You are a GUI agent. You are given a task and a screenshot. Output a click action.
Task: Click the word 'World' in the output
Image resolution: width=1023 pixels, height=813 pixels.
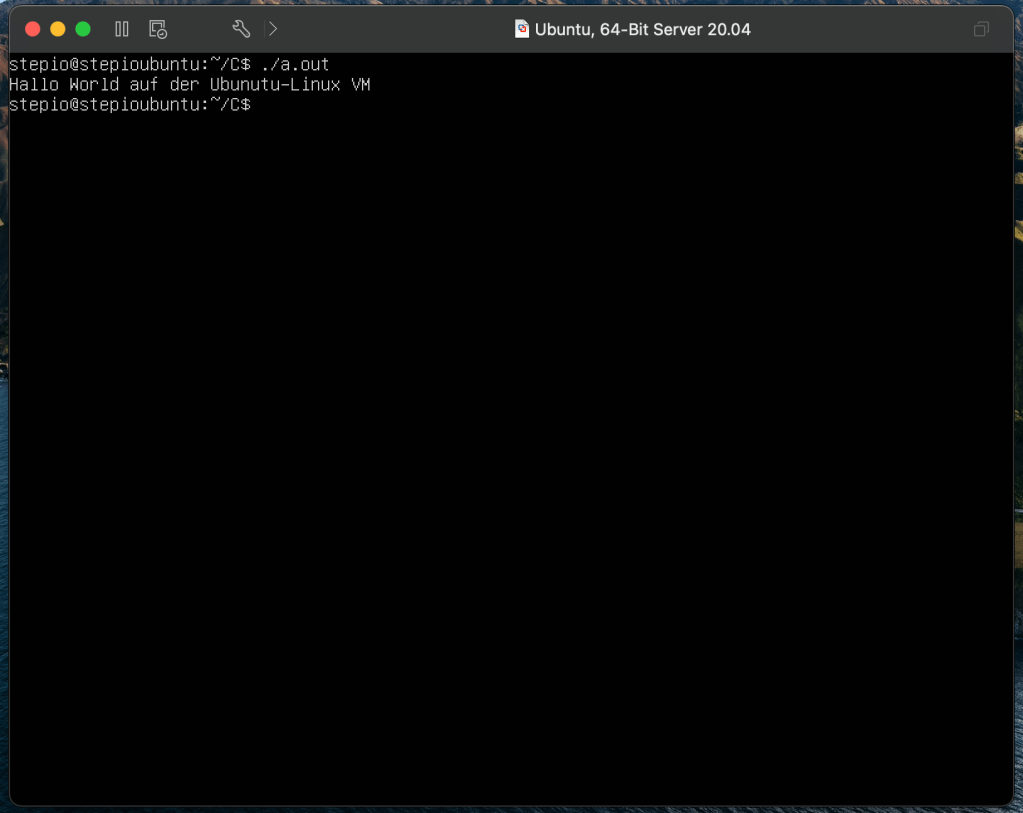point(94,85)
